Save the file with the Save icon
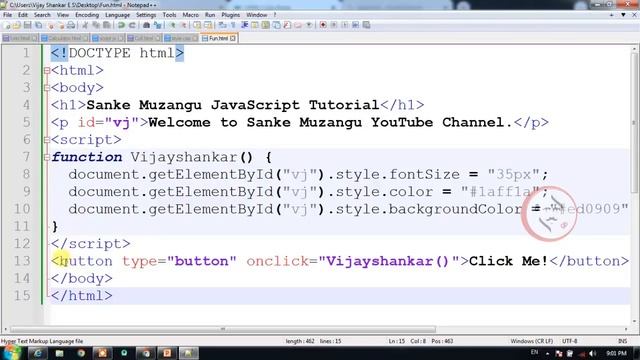This screenshot has width=640, height=360. pyautogui.click(x=27, y=25)
